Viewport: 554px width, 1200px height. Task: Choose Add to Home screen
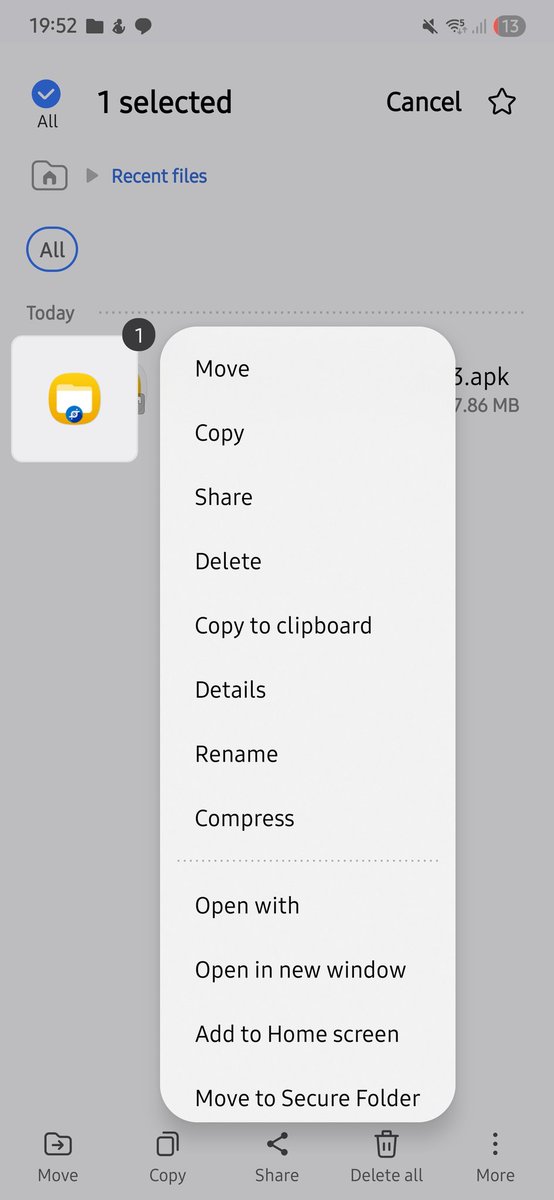tap(297, 1034)
